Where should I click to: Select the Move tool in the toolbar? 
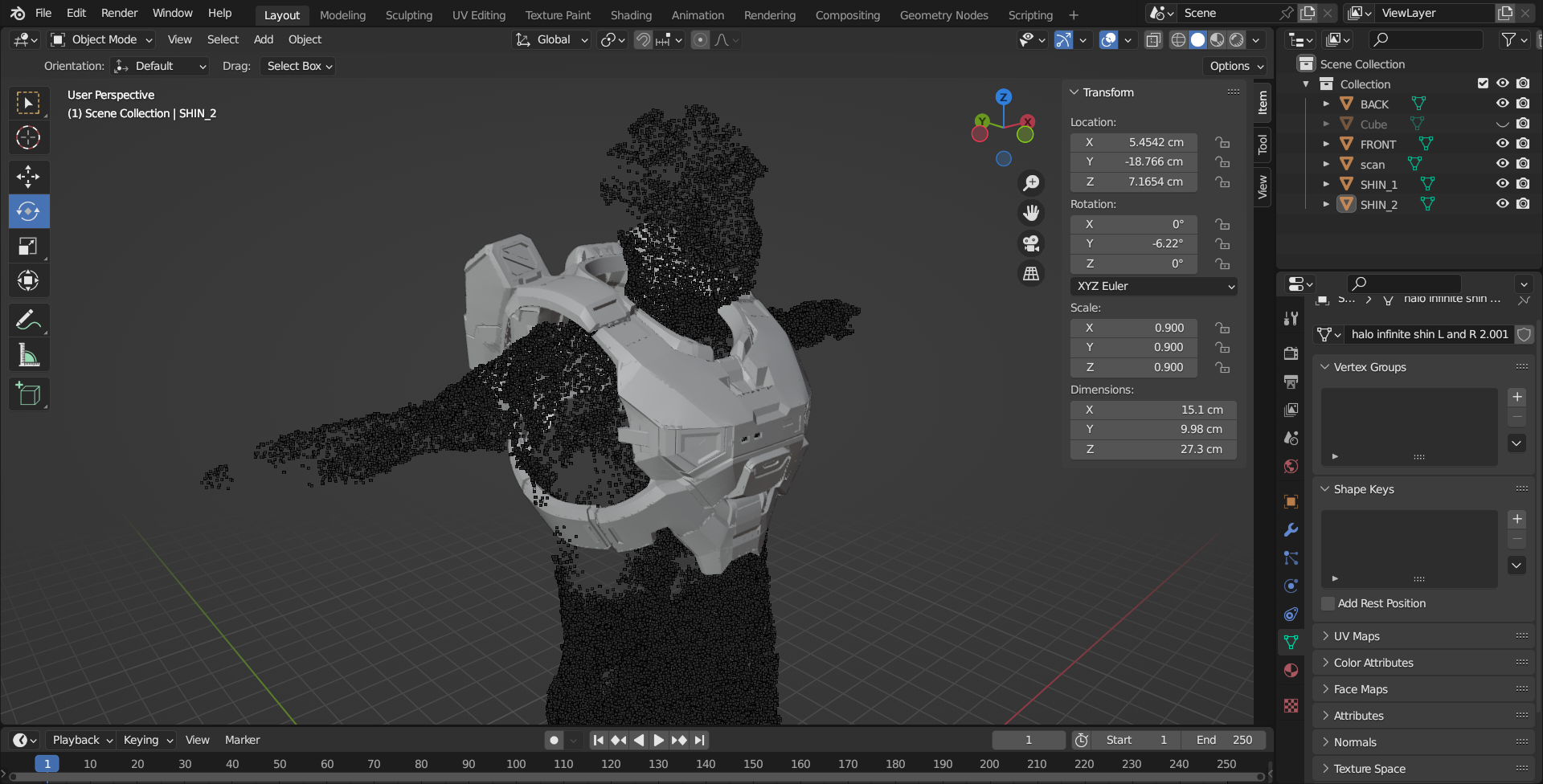click(x=28, y=177)
